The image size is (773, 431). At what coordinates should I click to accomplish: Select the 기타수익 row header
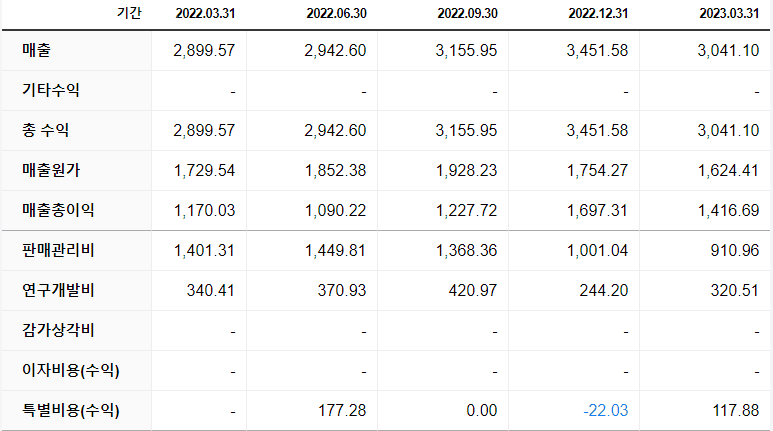[x=51, y=90]
